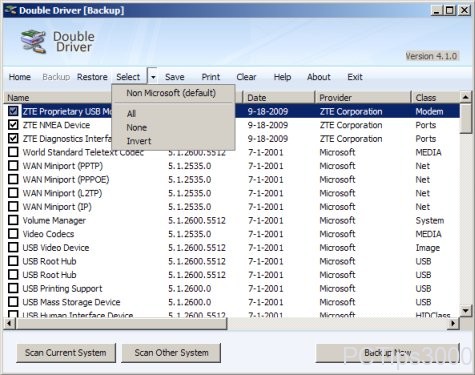Viewport: 475px width, 375px height.
Task: Click Print in the toolbar
Action: (211, 77)
